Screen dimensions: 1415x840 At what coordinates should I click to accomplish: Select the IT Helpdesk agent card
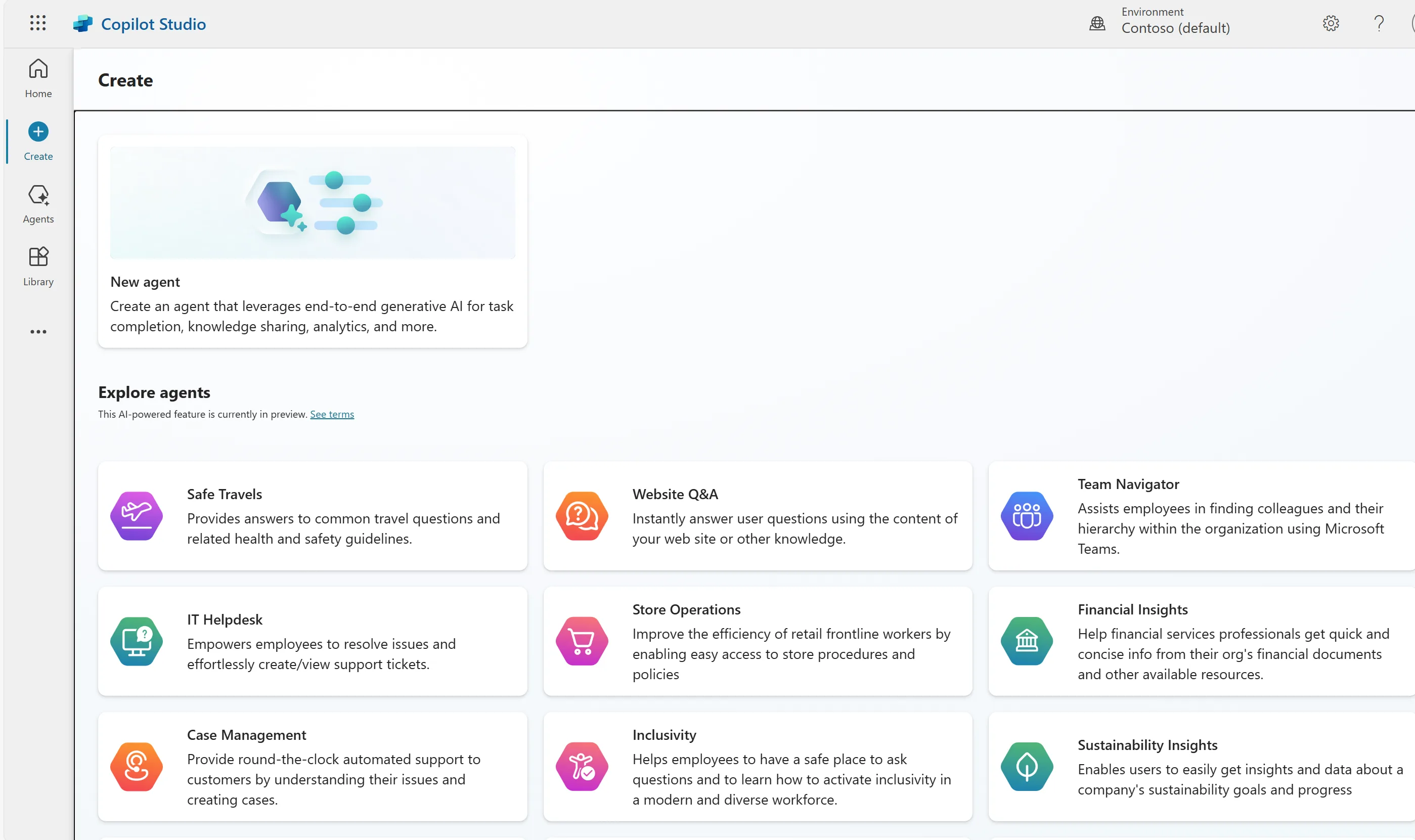pos(312,641)
